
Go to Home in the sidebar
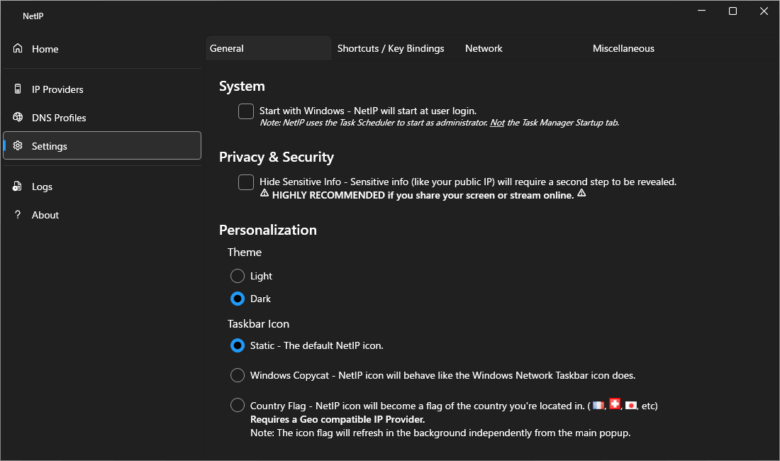tap(102, 49)
